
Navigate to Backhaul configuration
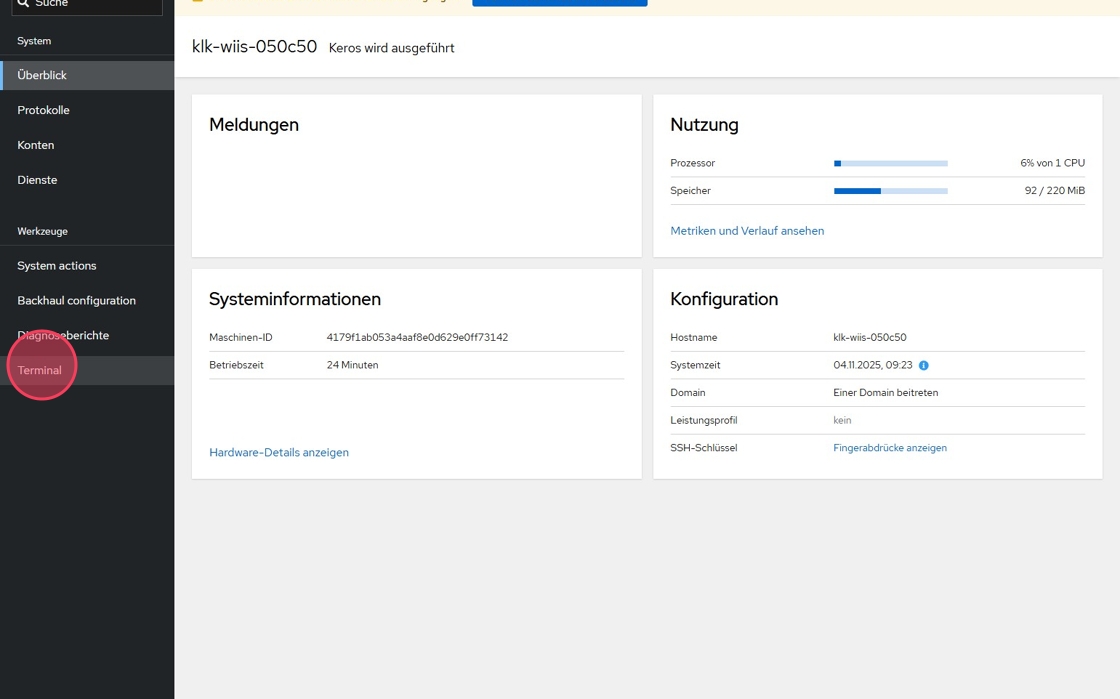76,301
